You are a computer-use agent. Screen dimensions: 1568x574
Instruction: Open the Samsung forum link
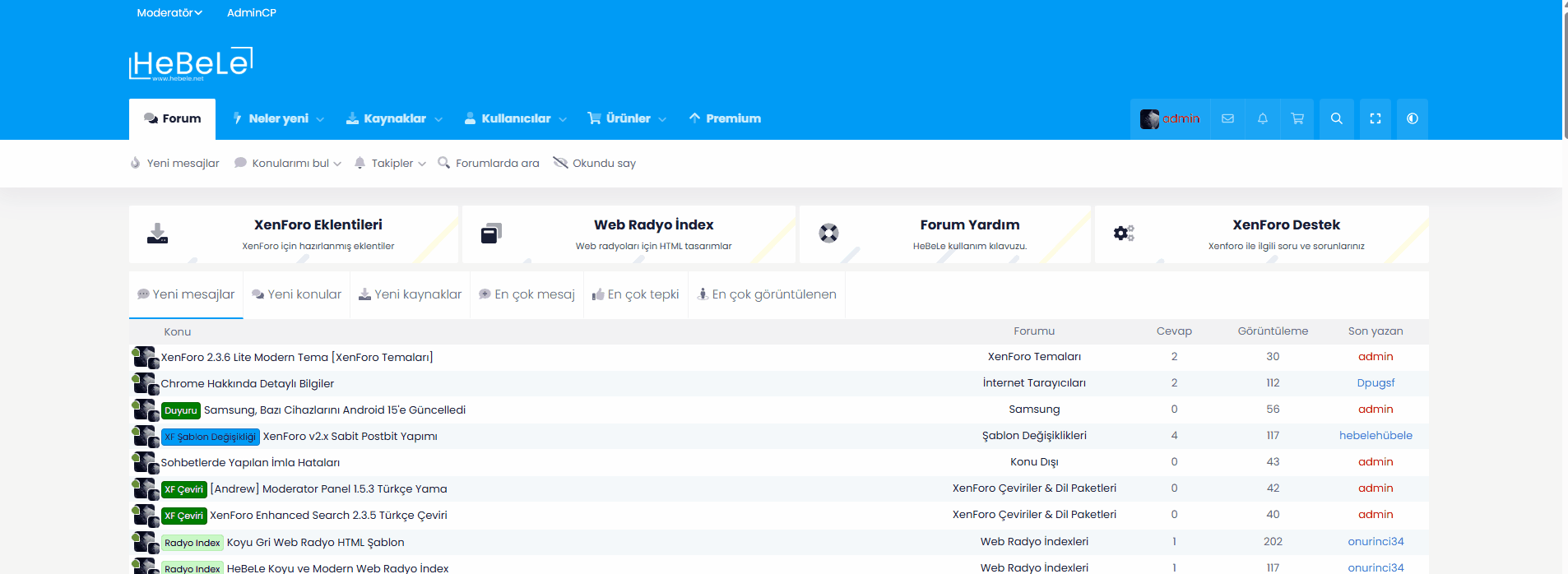point(1034,410)
